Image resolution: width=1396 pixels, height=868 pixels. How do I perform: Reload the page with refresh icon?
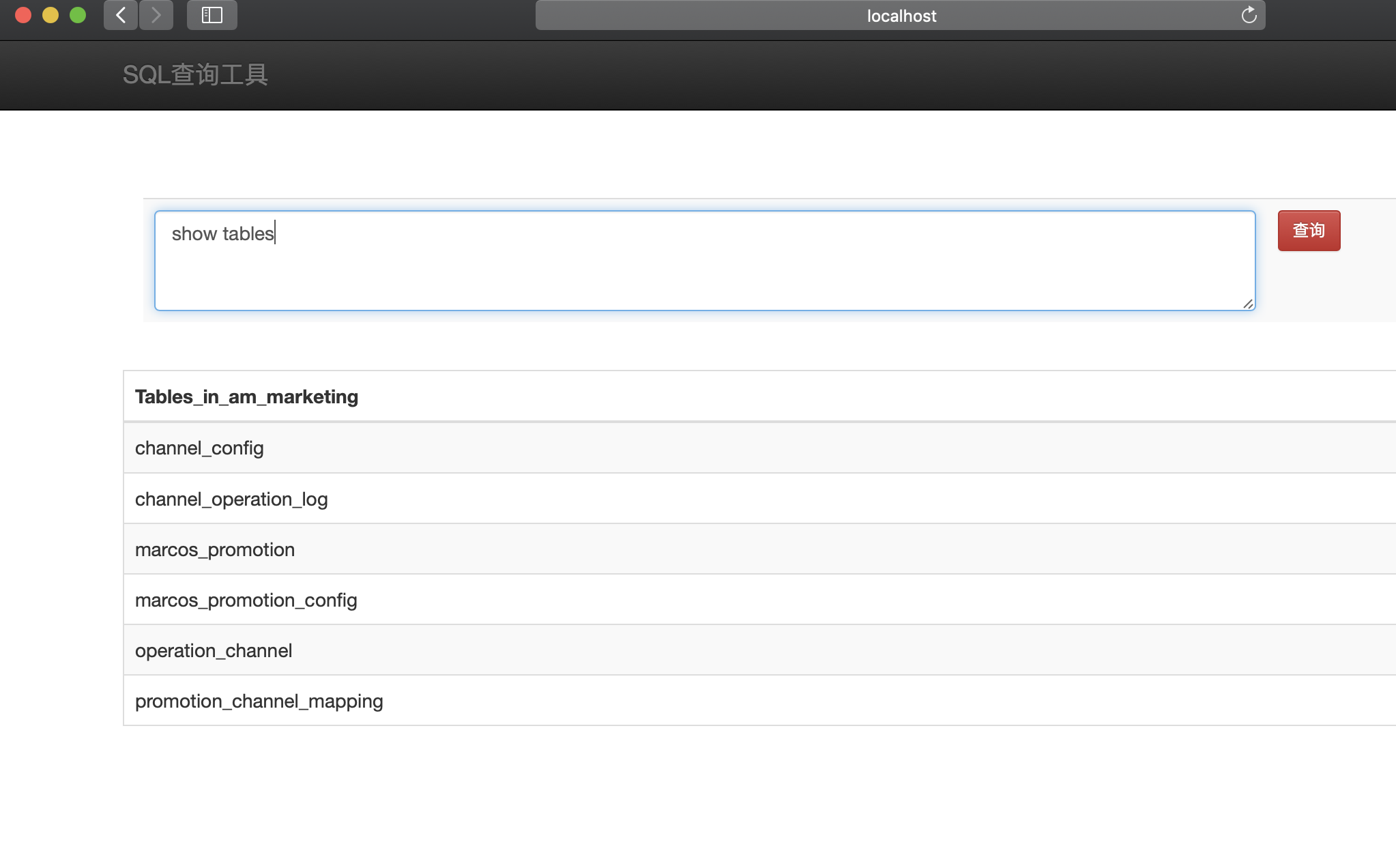pos(1249,15)
